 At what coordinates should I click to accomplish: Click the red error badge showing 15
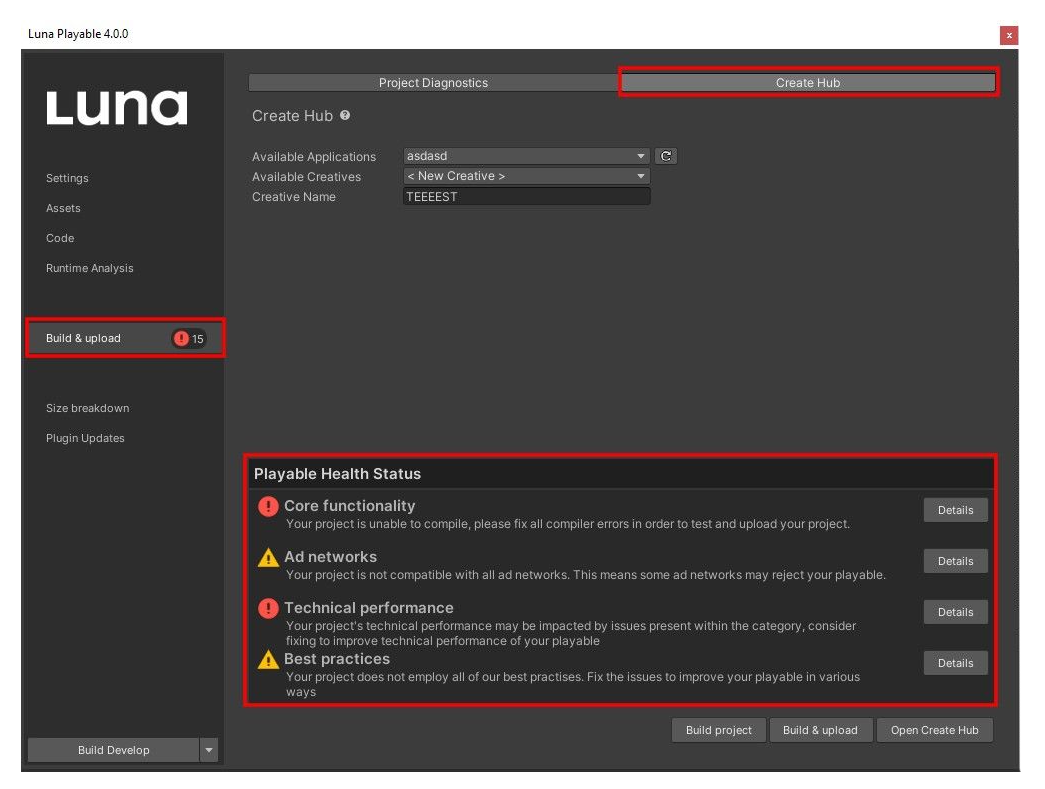(x=189, y=339)
